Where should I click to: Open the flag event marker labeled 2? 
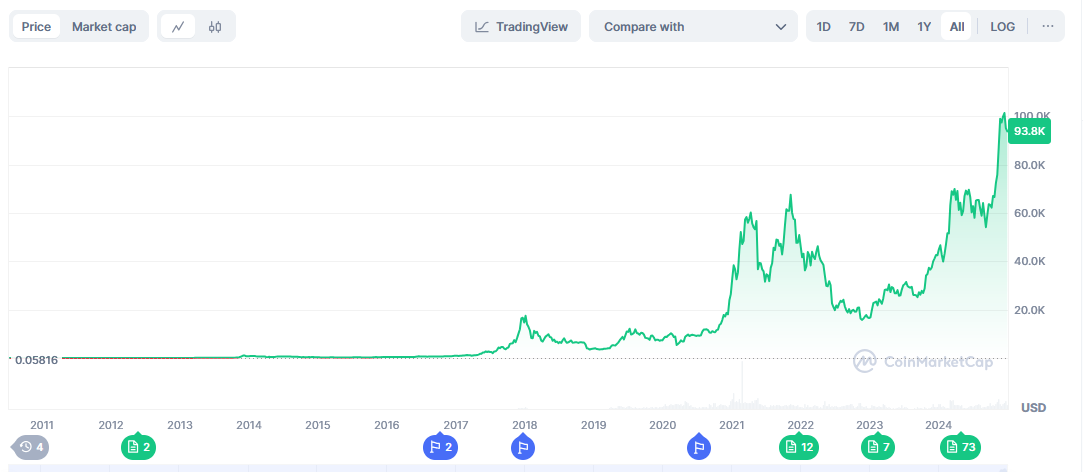[x=441, y=447]
